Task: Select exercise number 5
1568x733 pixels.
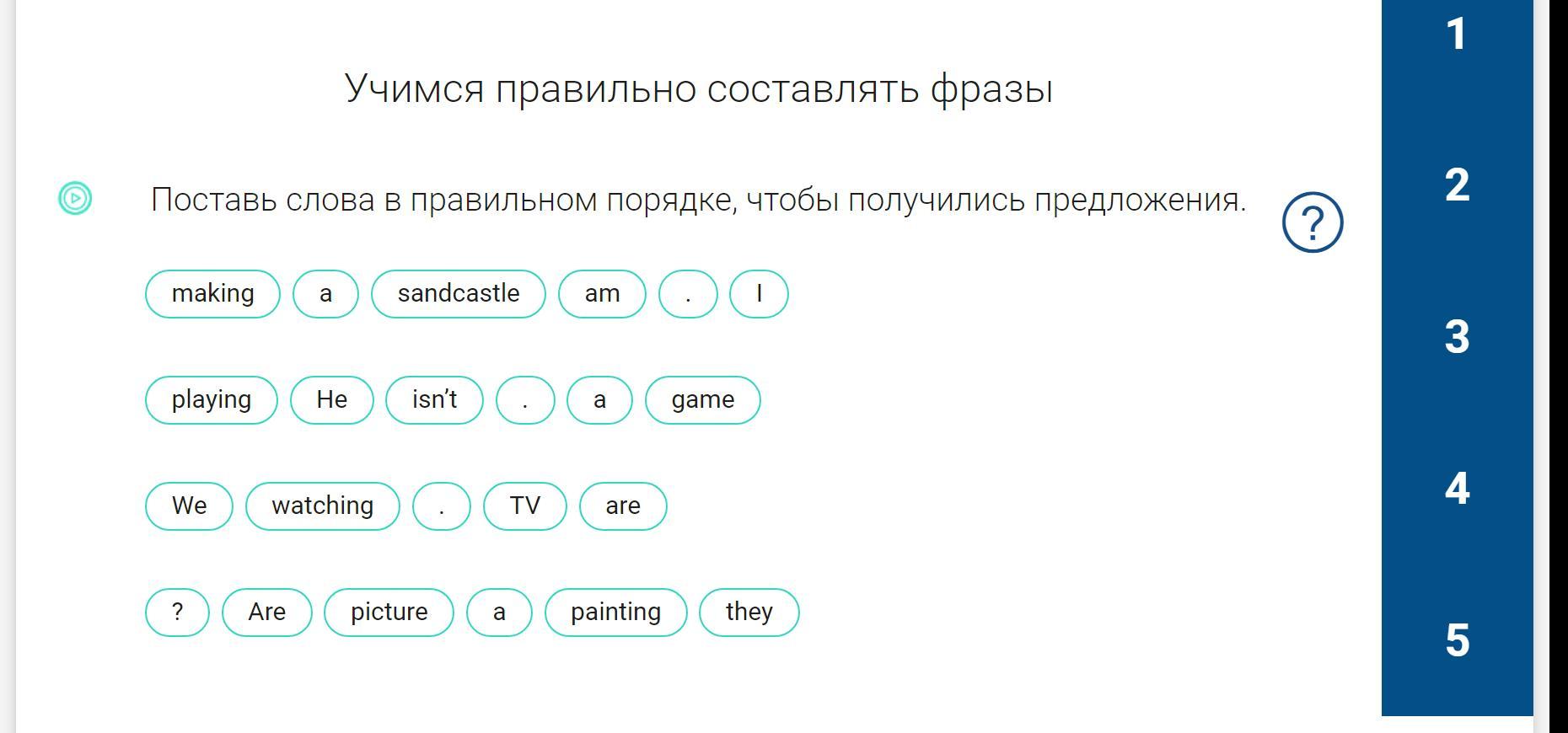Action: point(1456,640)
